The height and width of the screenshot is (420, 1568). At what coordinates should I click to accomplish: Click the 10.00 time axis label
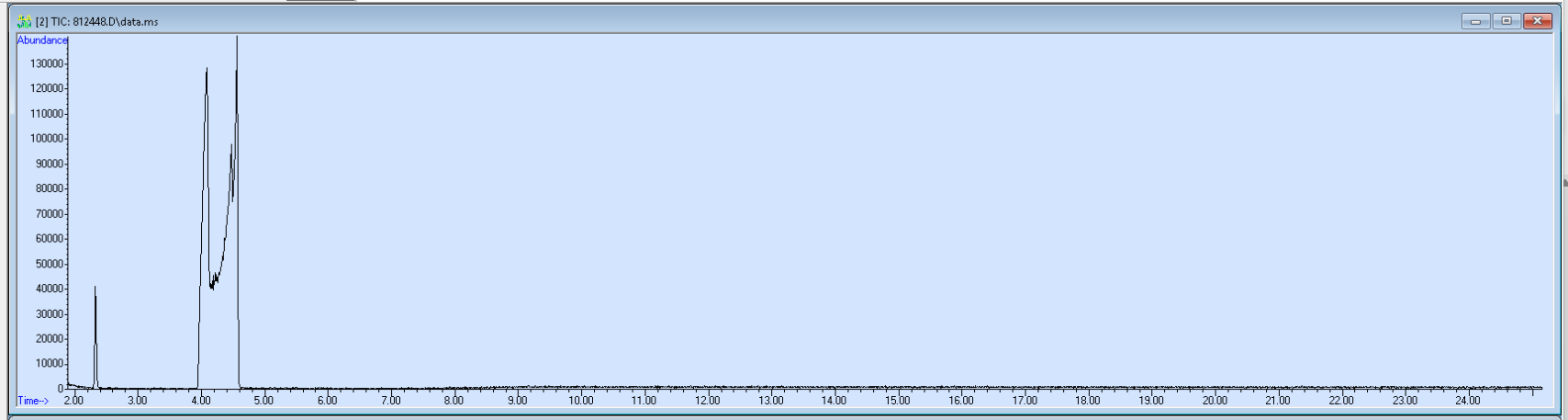tap(581, 401)
